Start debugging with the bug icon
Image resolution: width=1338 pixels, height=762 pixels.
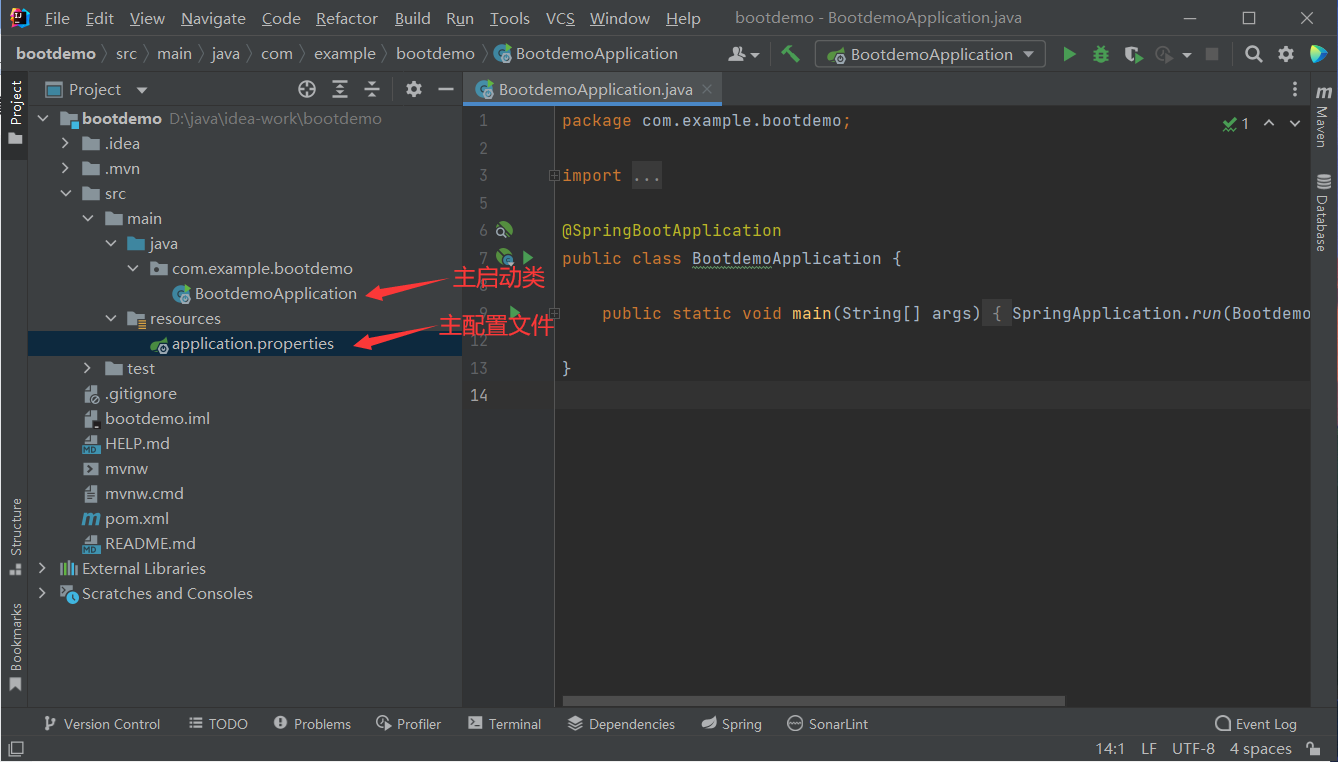(1101, 55)
